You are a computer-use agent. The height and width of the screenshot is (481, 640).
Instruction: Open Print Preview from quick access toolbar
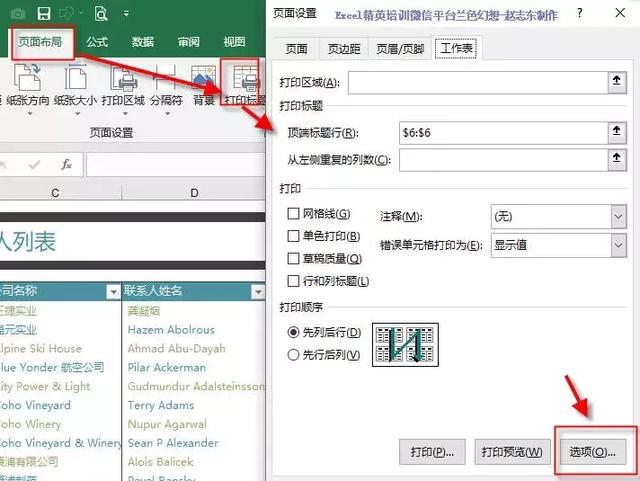(101, 14)
